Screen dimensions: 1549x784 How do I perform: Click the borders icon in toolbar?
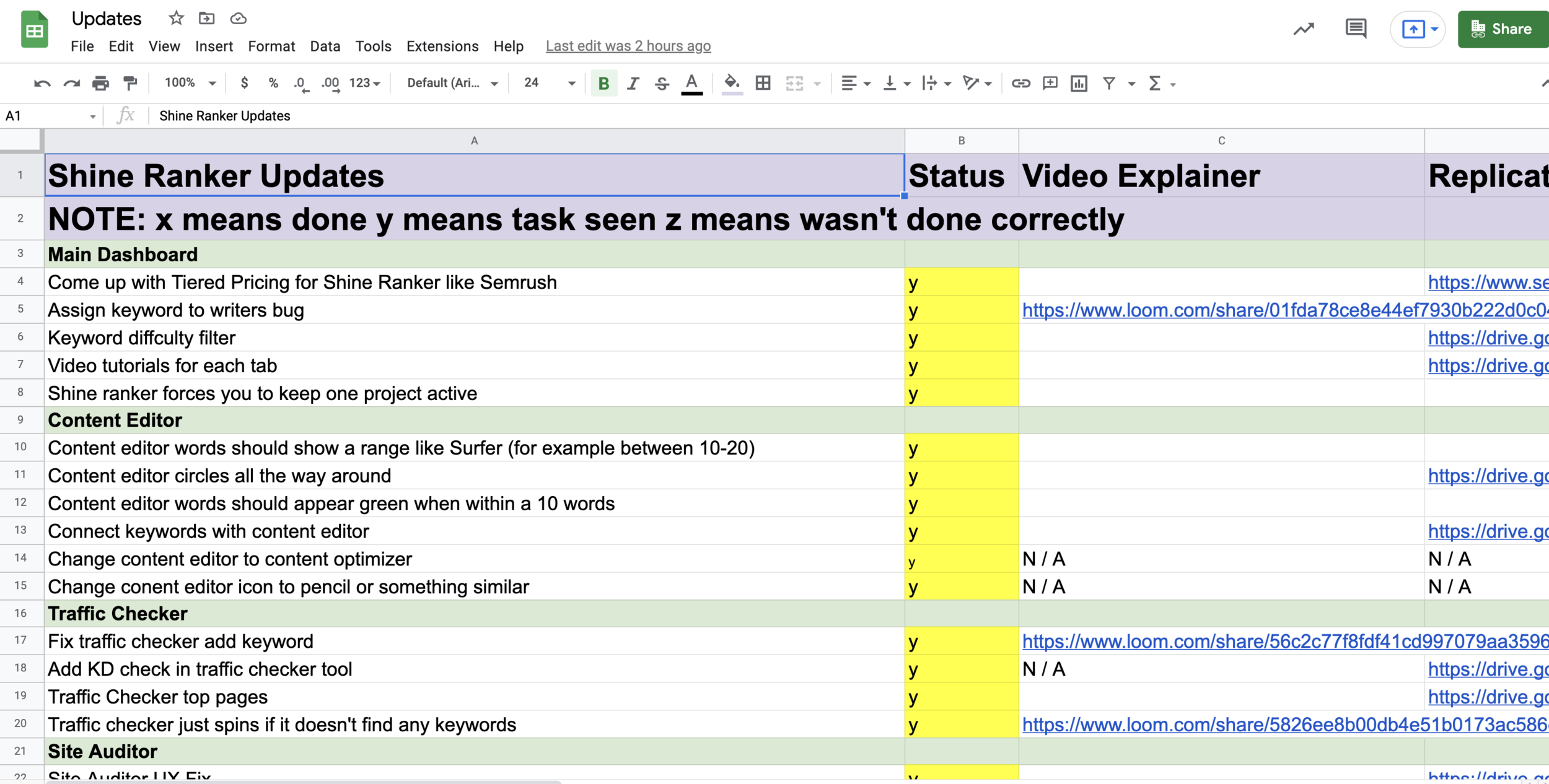point(763,83)
